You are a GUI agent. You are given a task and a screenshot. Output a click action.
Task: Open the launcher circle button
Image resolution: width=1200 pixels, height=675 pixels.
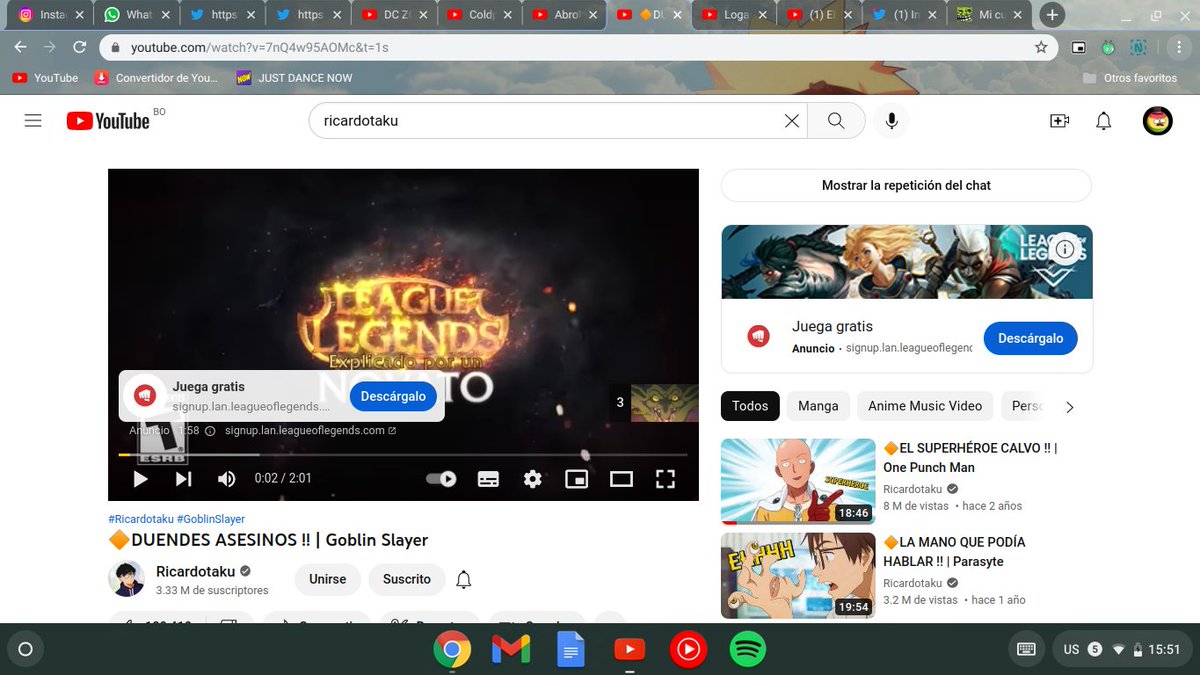pyautogui.click(x=26, y=649)
